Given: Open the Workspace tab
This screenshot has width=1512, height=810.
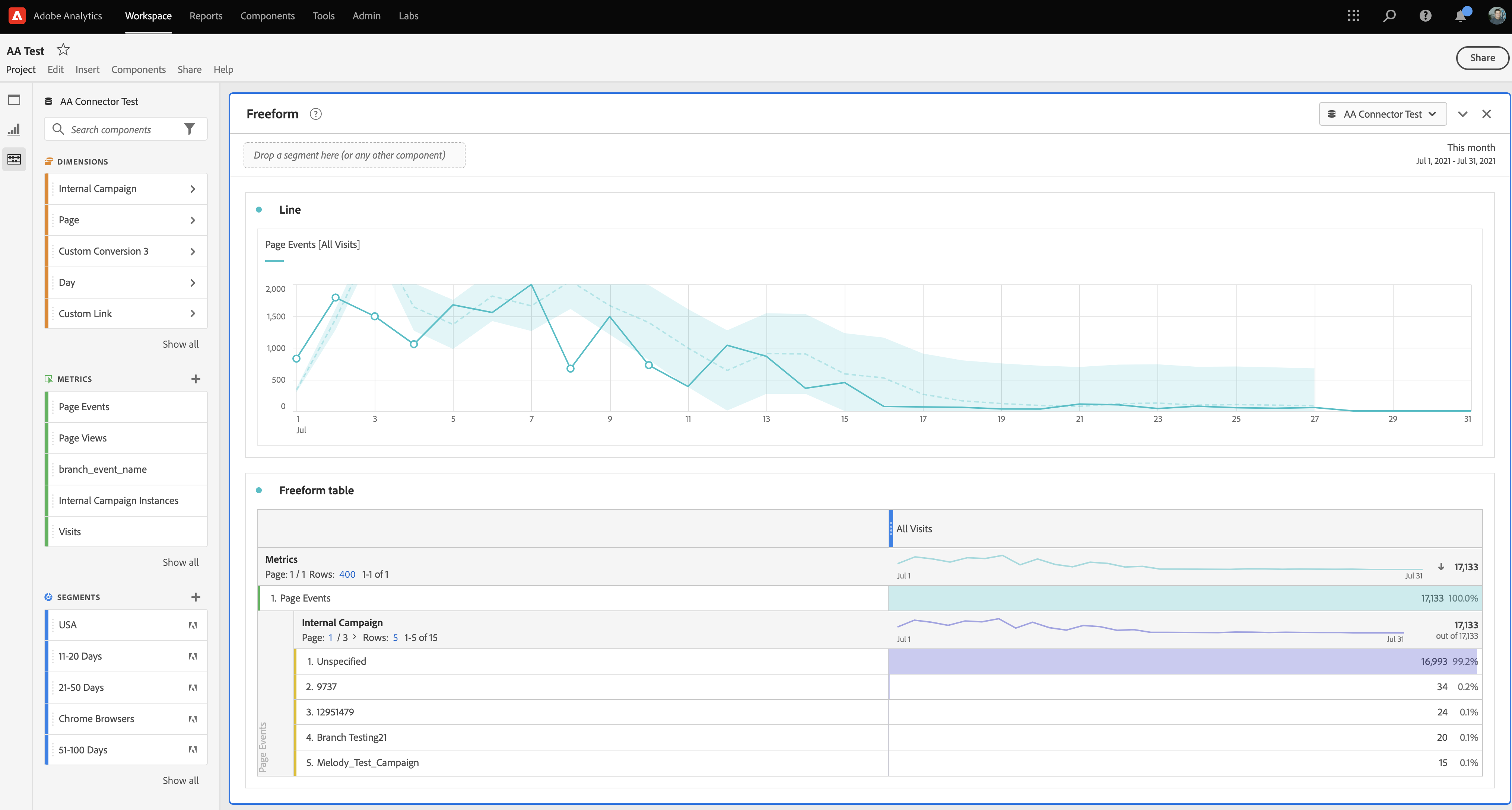Looking at the screenshot, I should click(x=149, y=16).
